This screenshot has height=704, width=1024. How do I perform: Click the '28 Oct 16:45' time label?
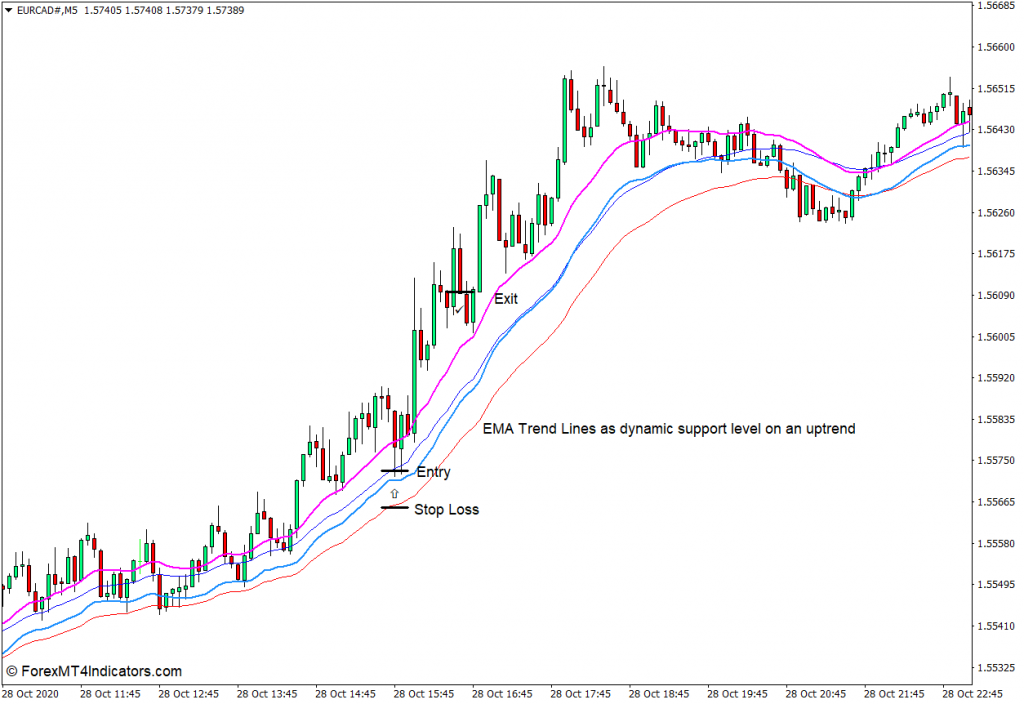[x=502, y=694]
